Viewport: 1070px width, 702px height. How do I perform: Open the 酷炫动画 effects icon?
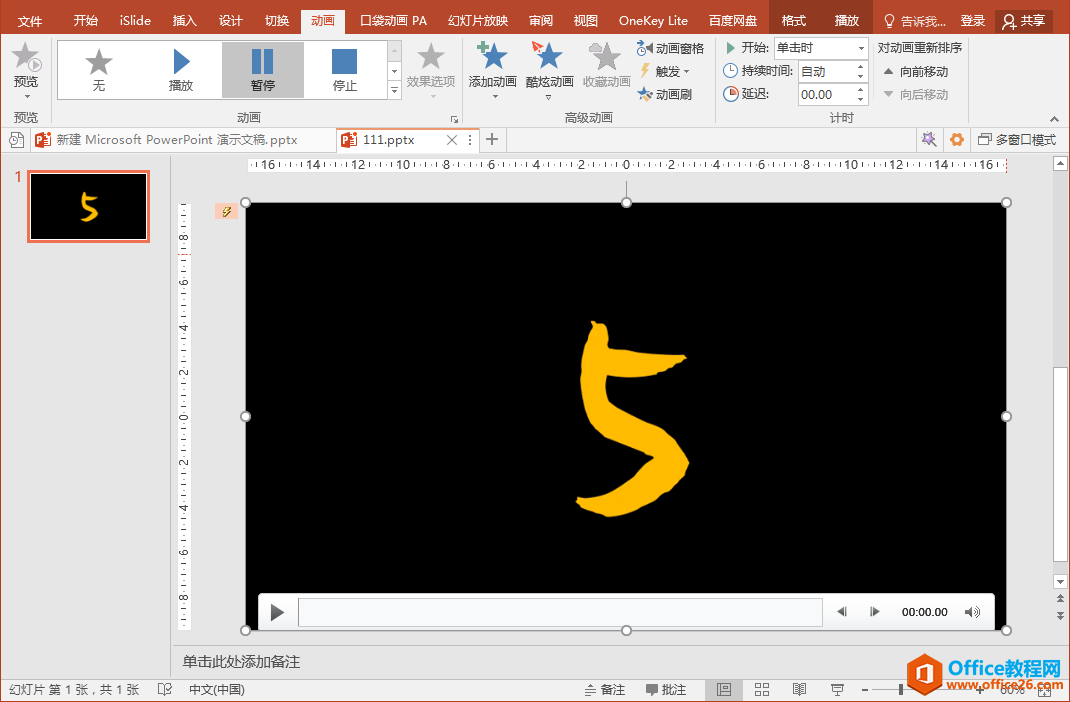pos(549,57)
